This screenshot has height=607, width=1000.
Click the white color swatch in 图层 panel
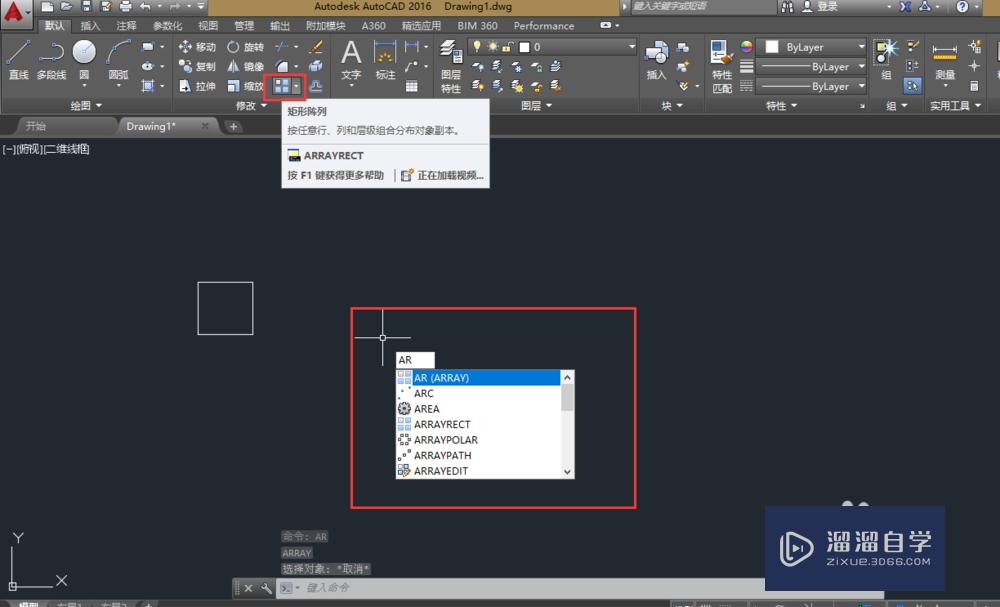(524, 46)
